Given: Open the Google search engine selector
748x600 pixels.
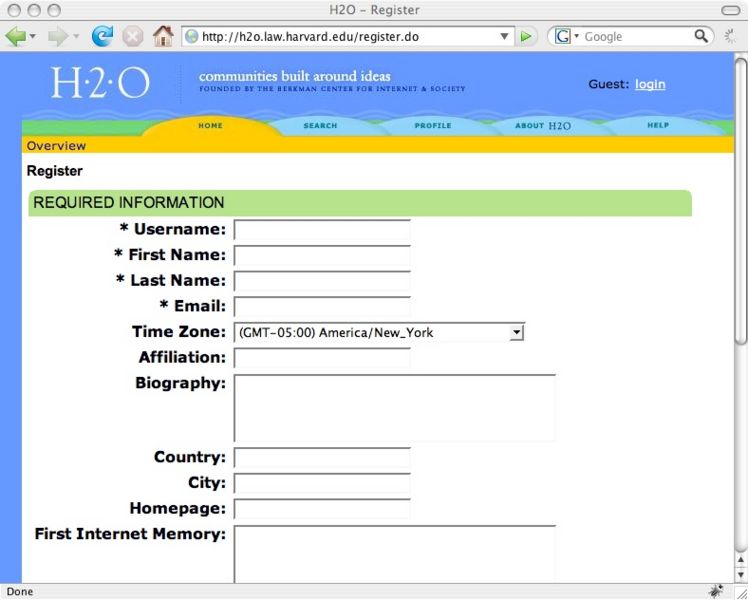Looking at the screenshot, I should 566,36.
